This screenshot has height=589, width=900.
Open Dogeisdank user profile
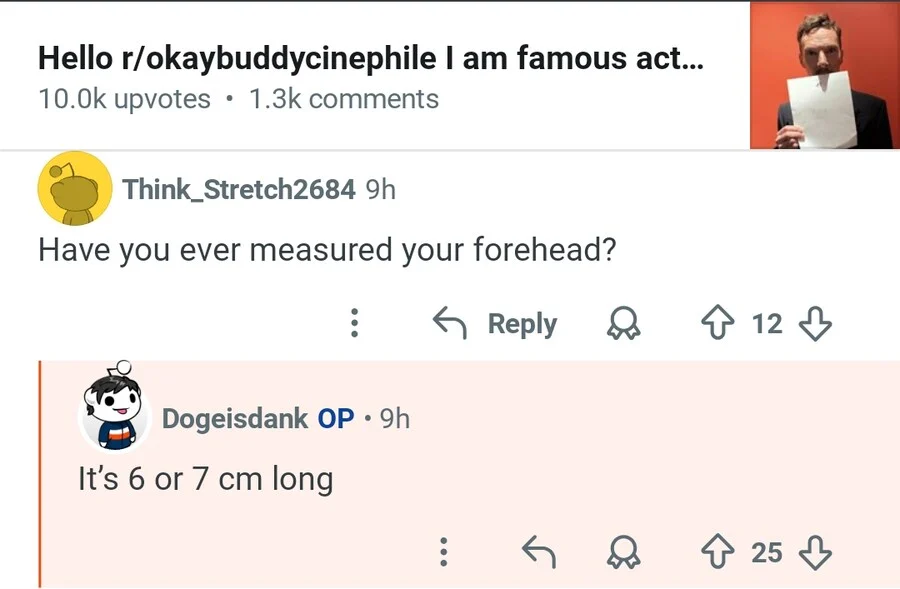click(234, 418)
